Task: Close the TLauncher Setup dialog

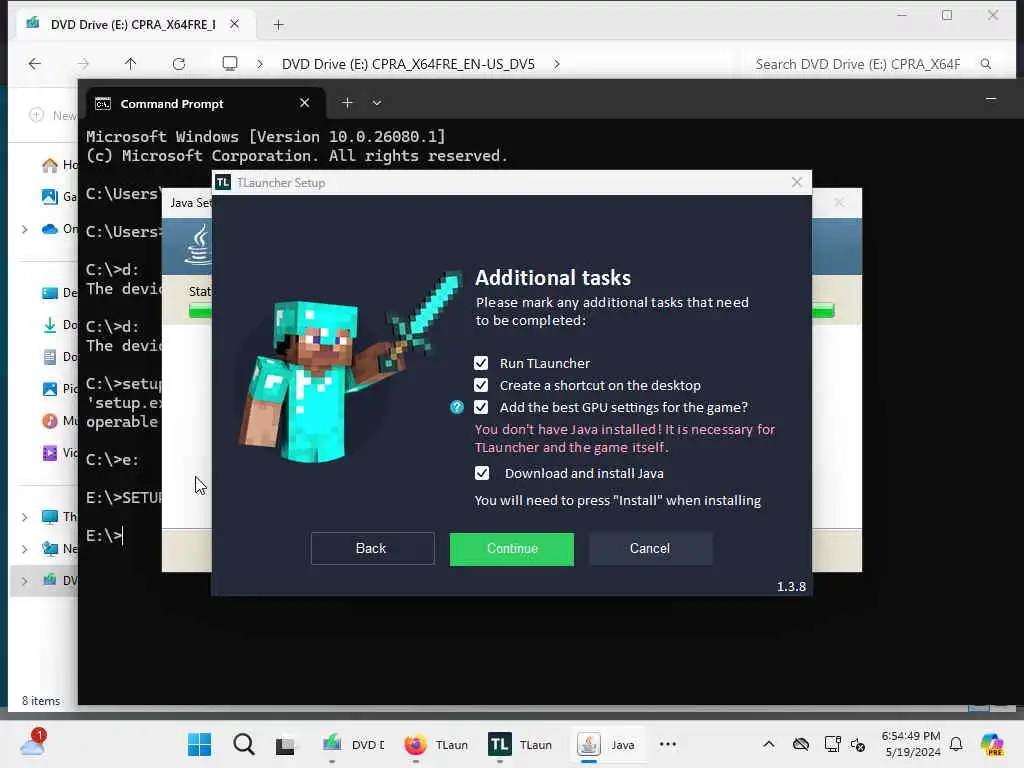Action: [797, 182]
